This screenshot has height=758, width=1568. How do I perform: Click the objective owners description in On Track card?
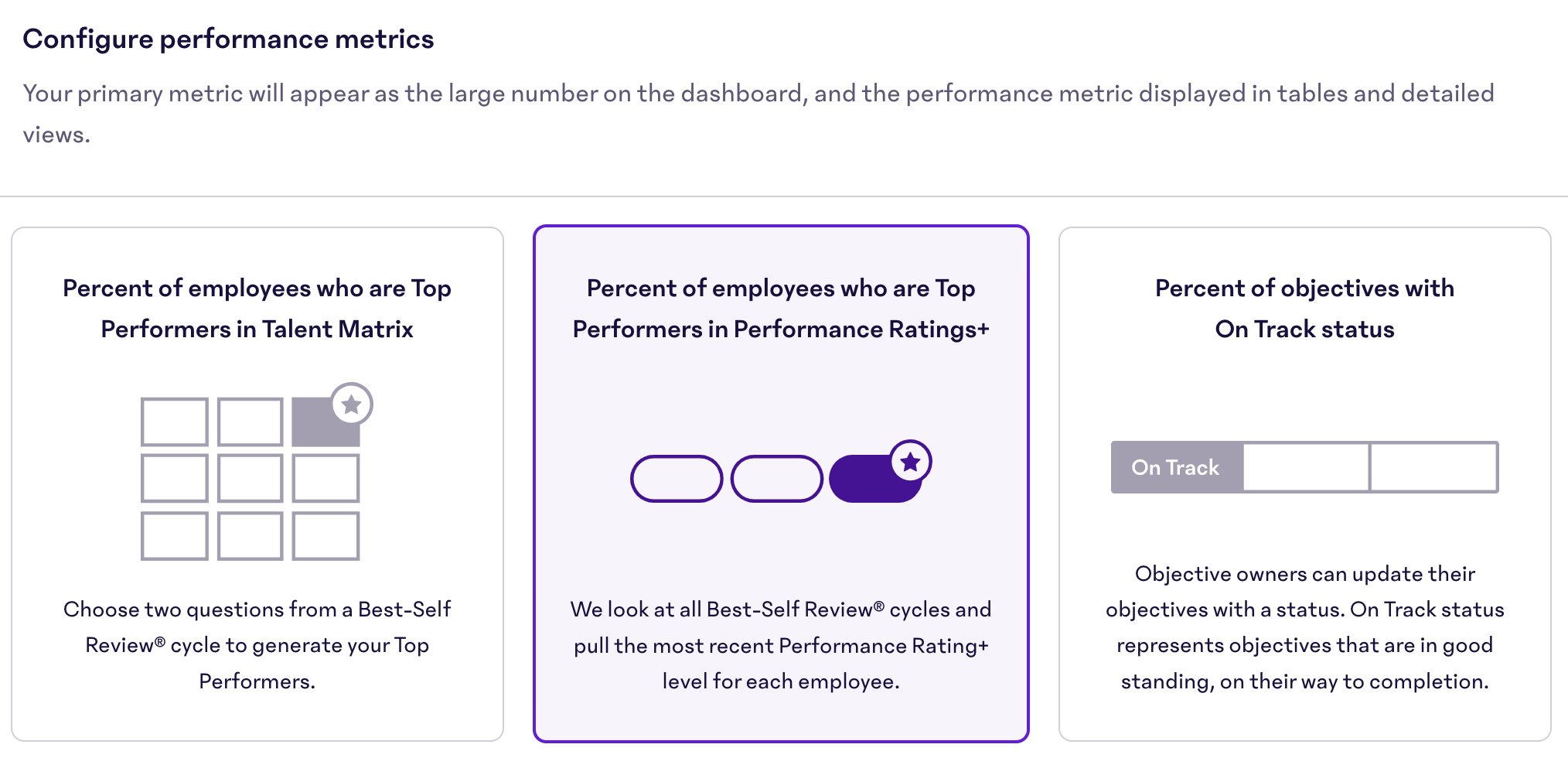[1305, 627]
